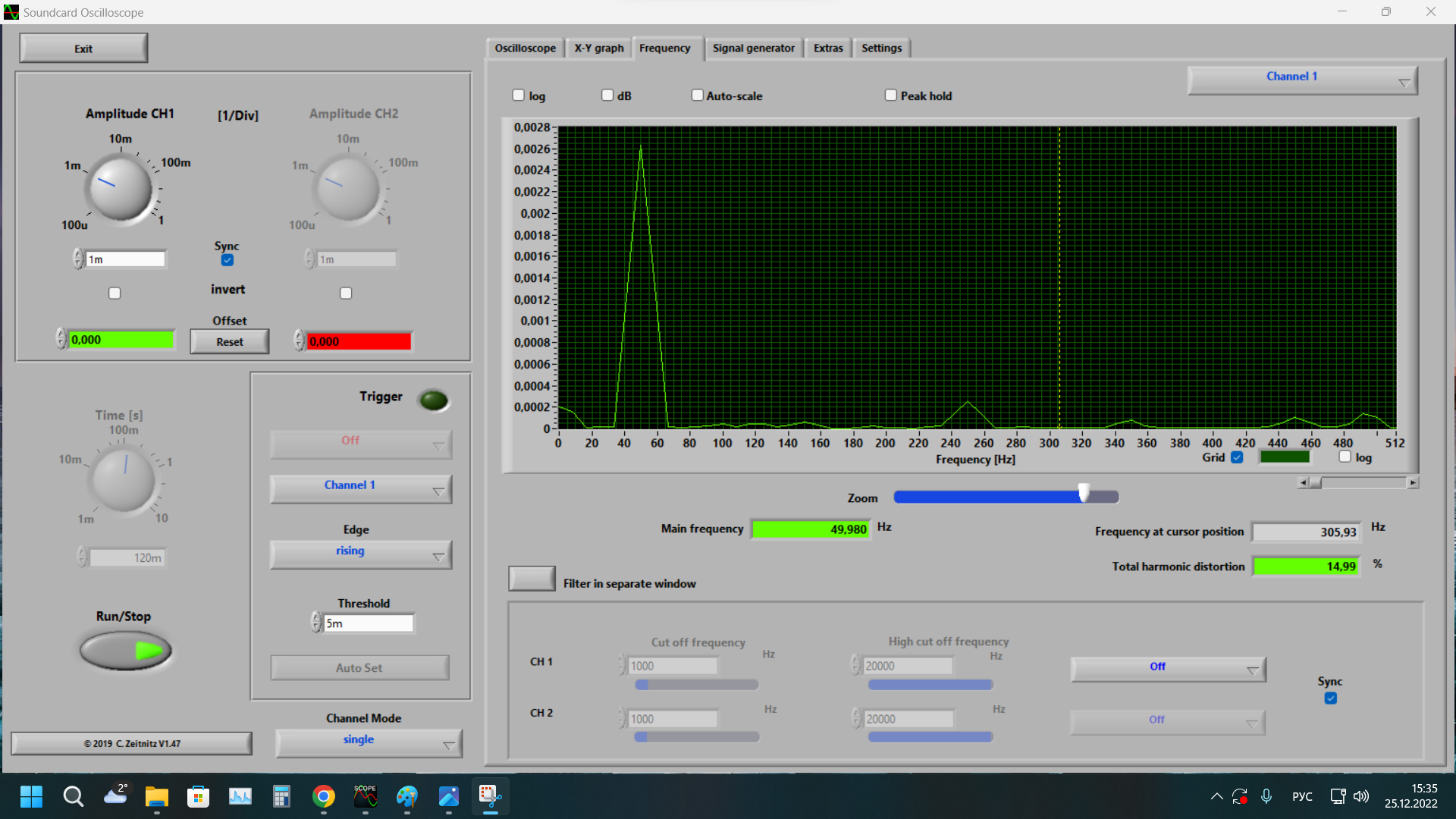1456x819 pixels.
Task: Toggle amplitude Sync checkbox
Action: pos(227,260)
